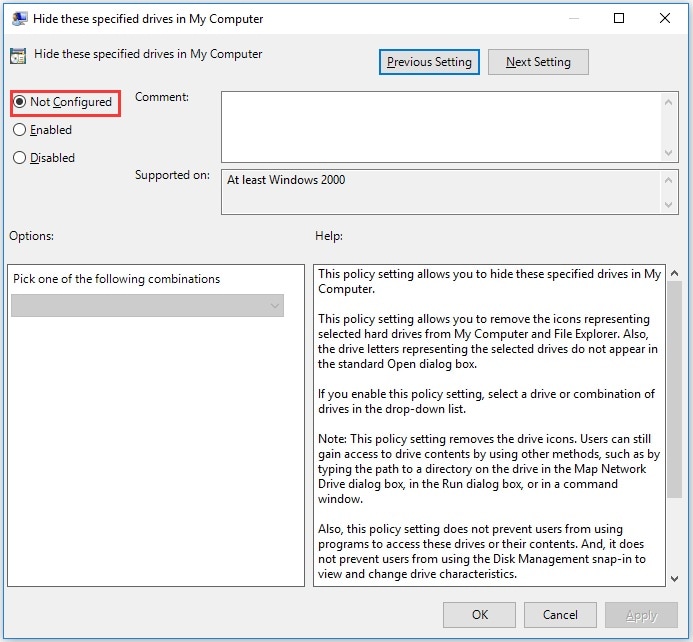Click the 'Options:' label

(31, 236)
